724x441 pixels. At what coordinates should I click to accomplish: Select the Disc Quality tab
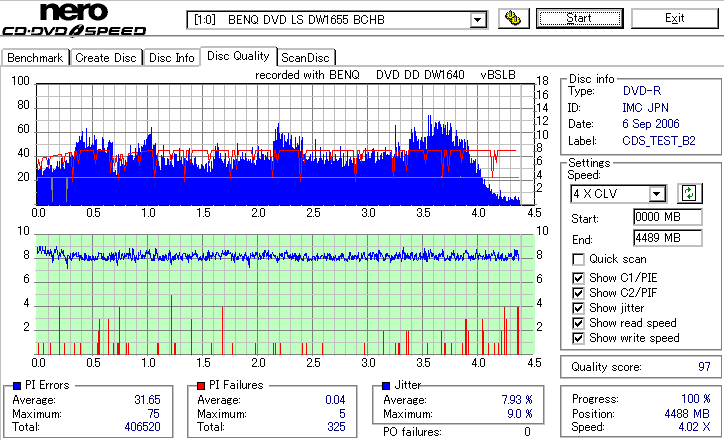[238, 56]
